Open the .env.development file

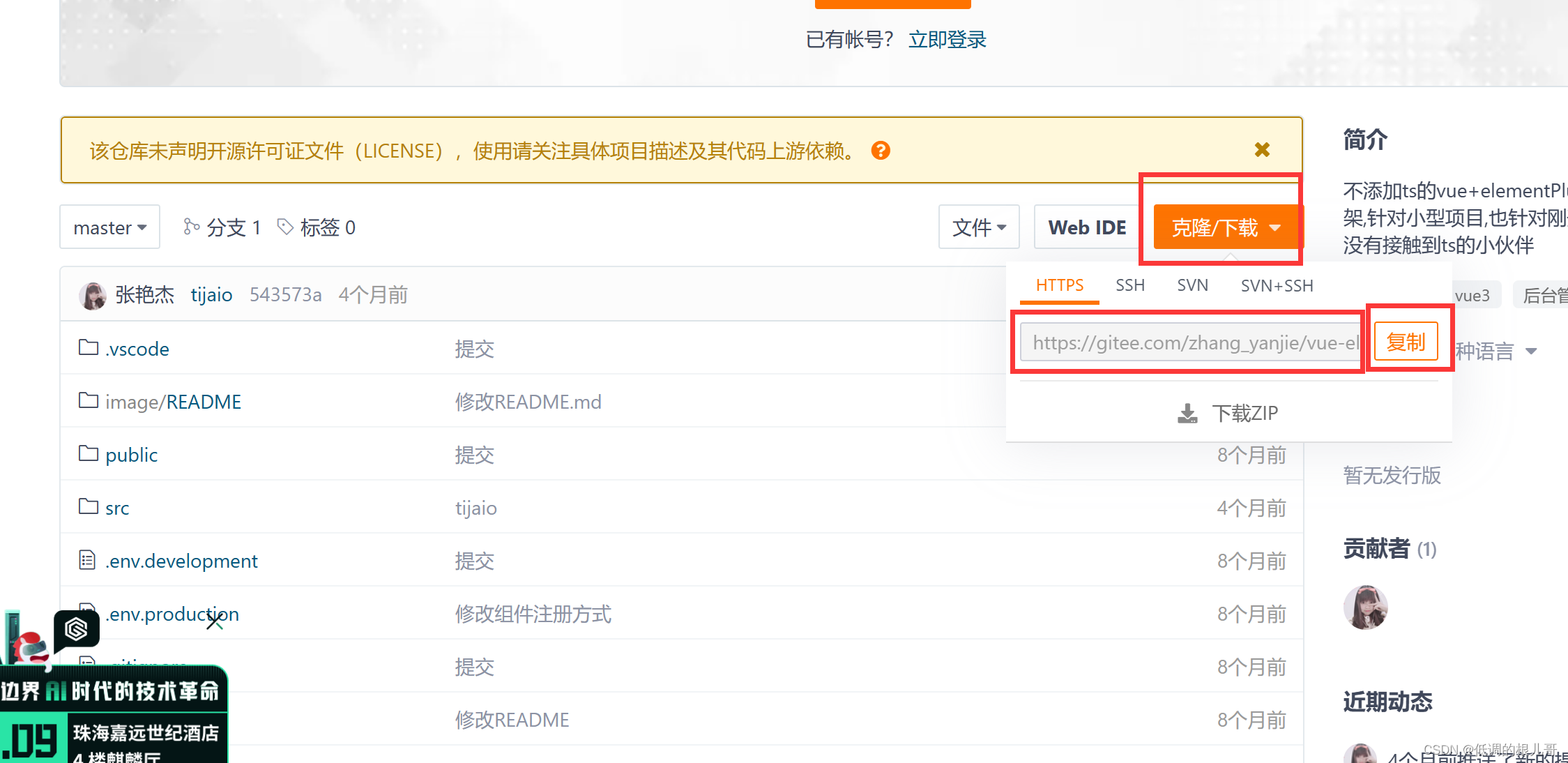(181, 561)
